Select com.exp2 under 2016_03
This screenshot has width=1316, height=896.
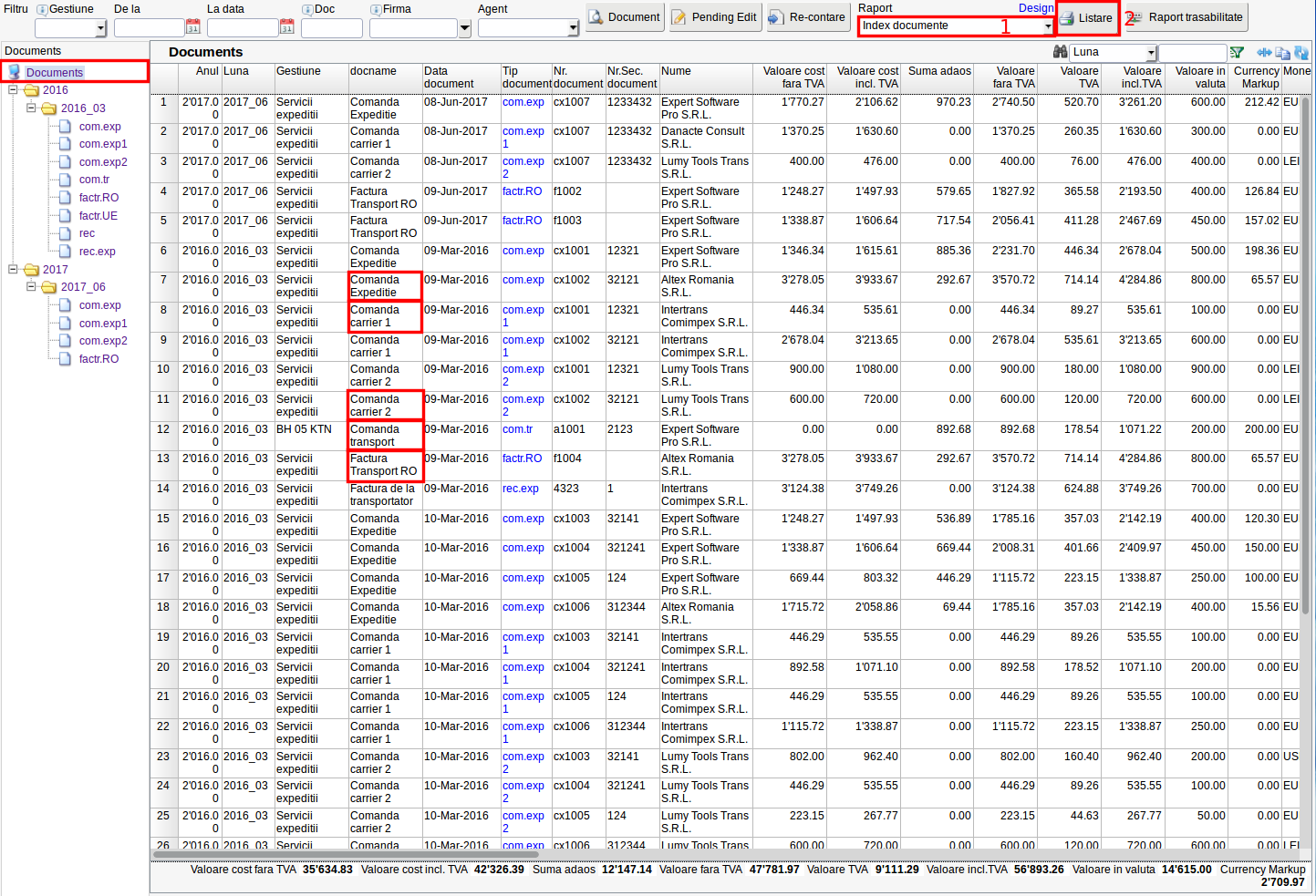103,162
